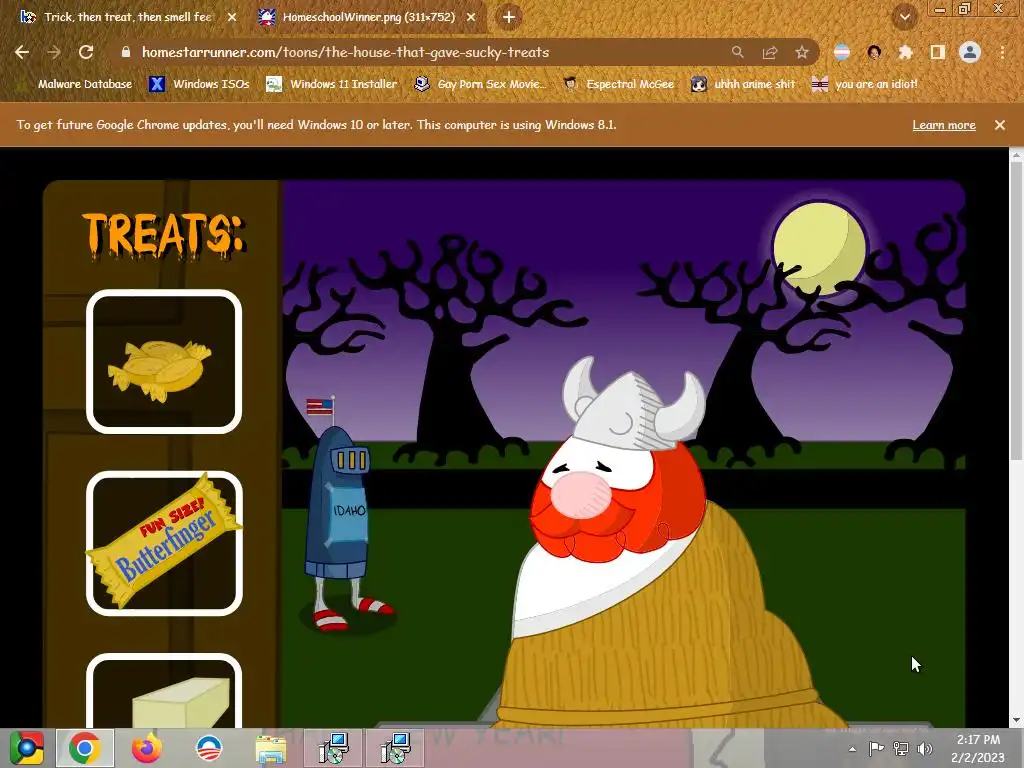Open Windows 11 Installer bookmark
Viewport: 1024px width, 768px height.
point(332,84)
